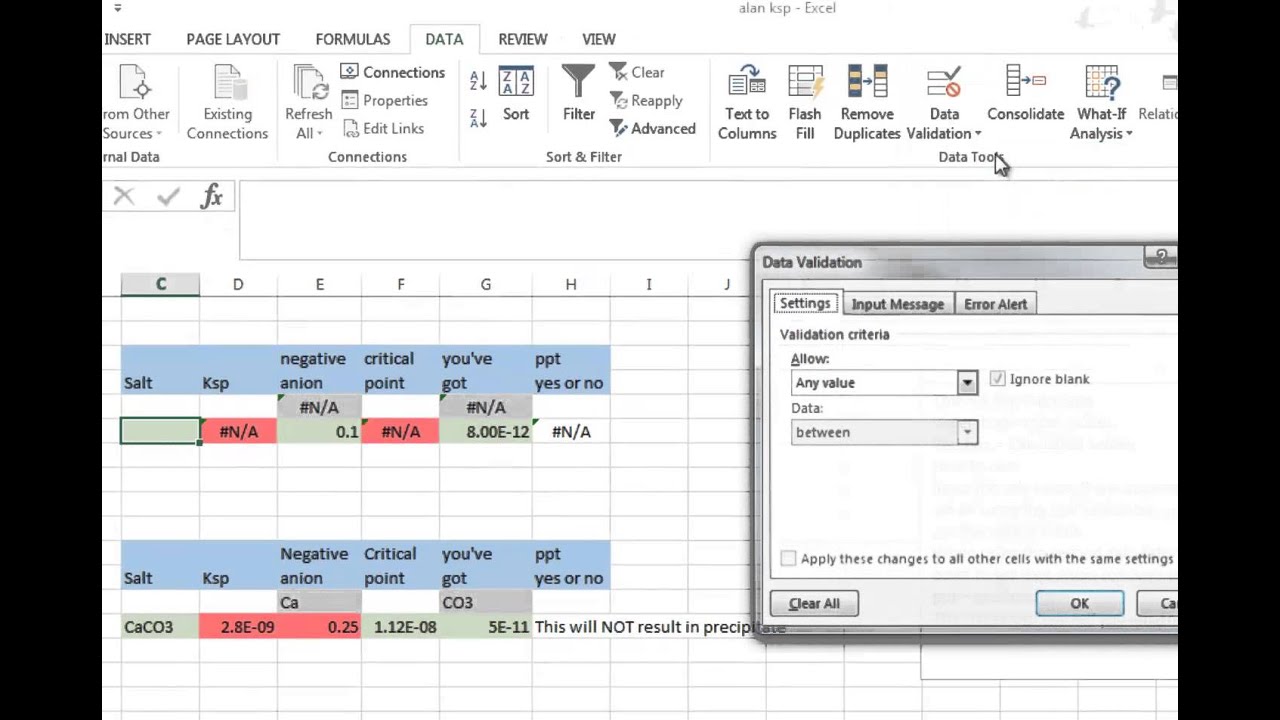Toggle the Filter funnel

[578, 95]
